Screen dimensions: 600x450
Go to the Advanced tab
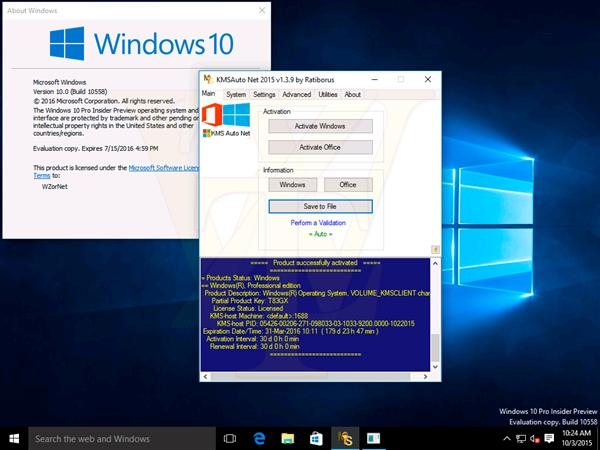coord(297,95)
